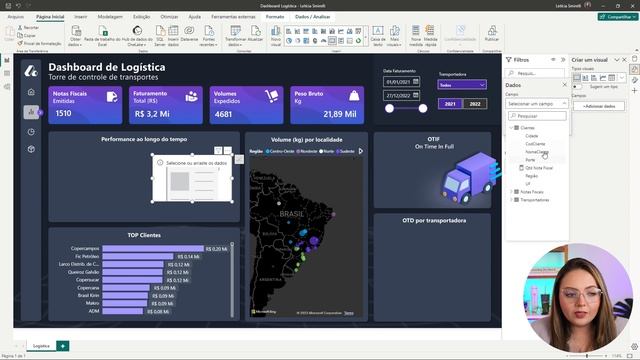The width and height of the screenshot is (640, 360).
Task: Open the Arquivo menu tab
Action: (x=16, y=17)
